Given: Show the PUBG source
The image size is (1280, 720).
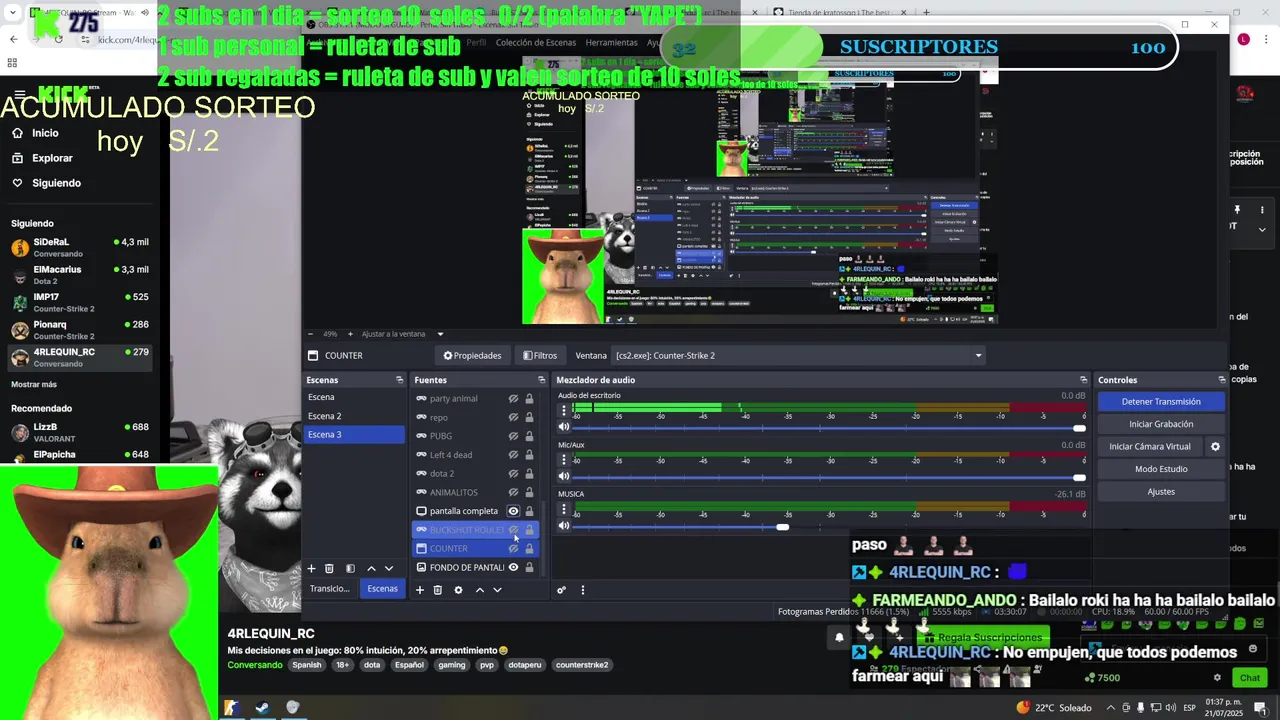Looking at the screenshot, I should tap(513, 436).
